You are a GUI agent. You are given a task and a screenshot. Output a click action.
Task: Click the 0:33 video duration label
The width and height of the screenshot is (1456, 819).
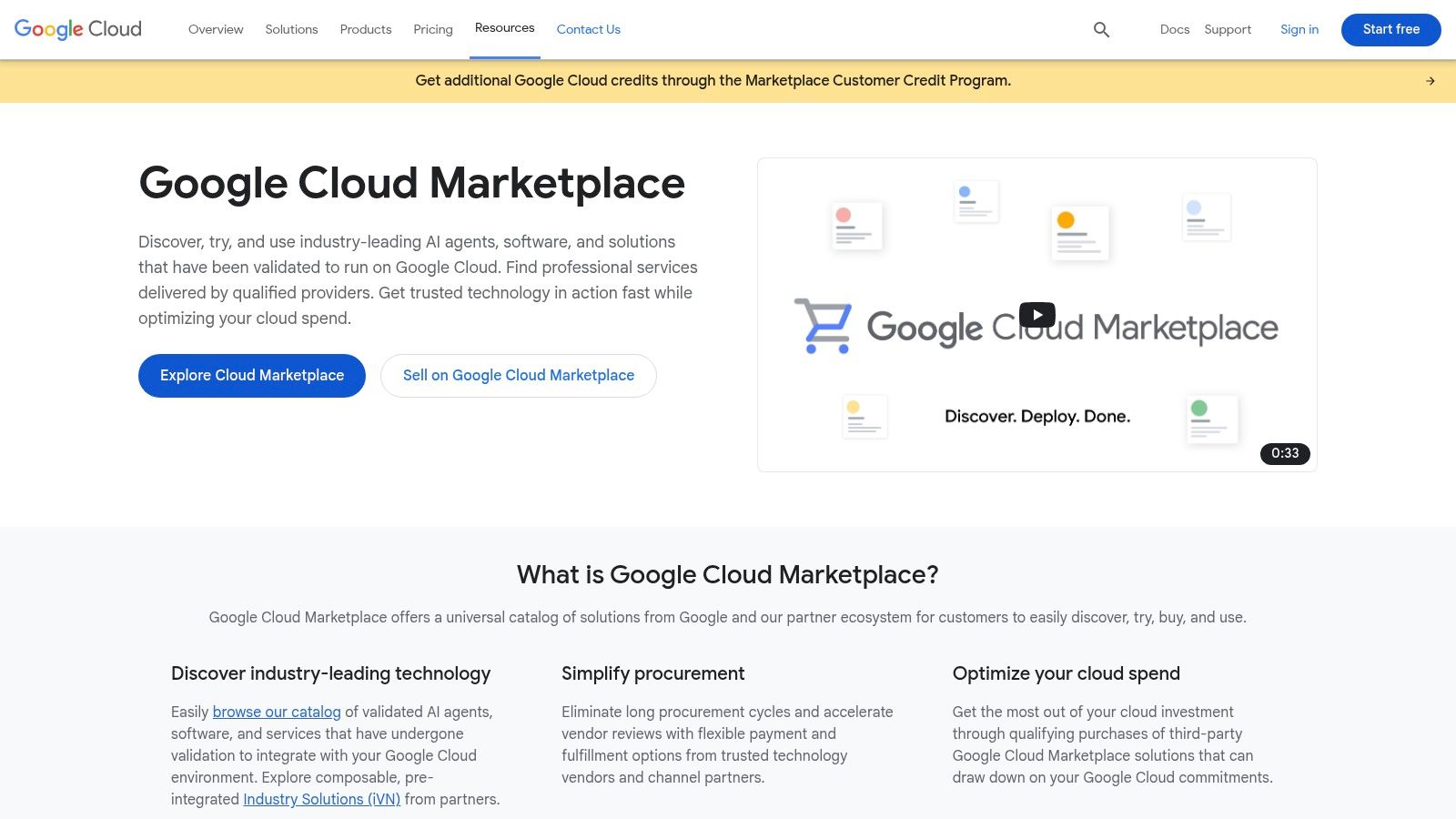tap(1285, 453)
